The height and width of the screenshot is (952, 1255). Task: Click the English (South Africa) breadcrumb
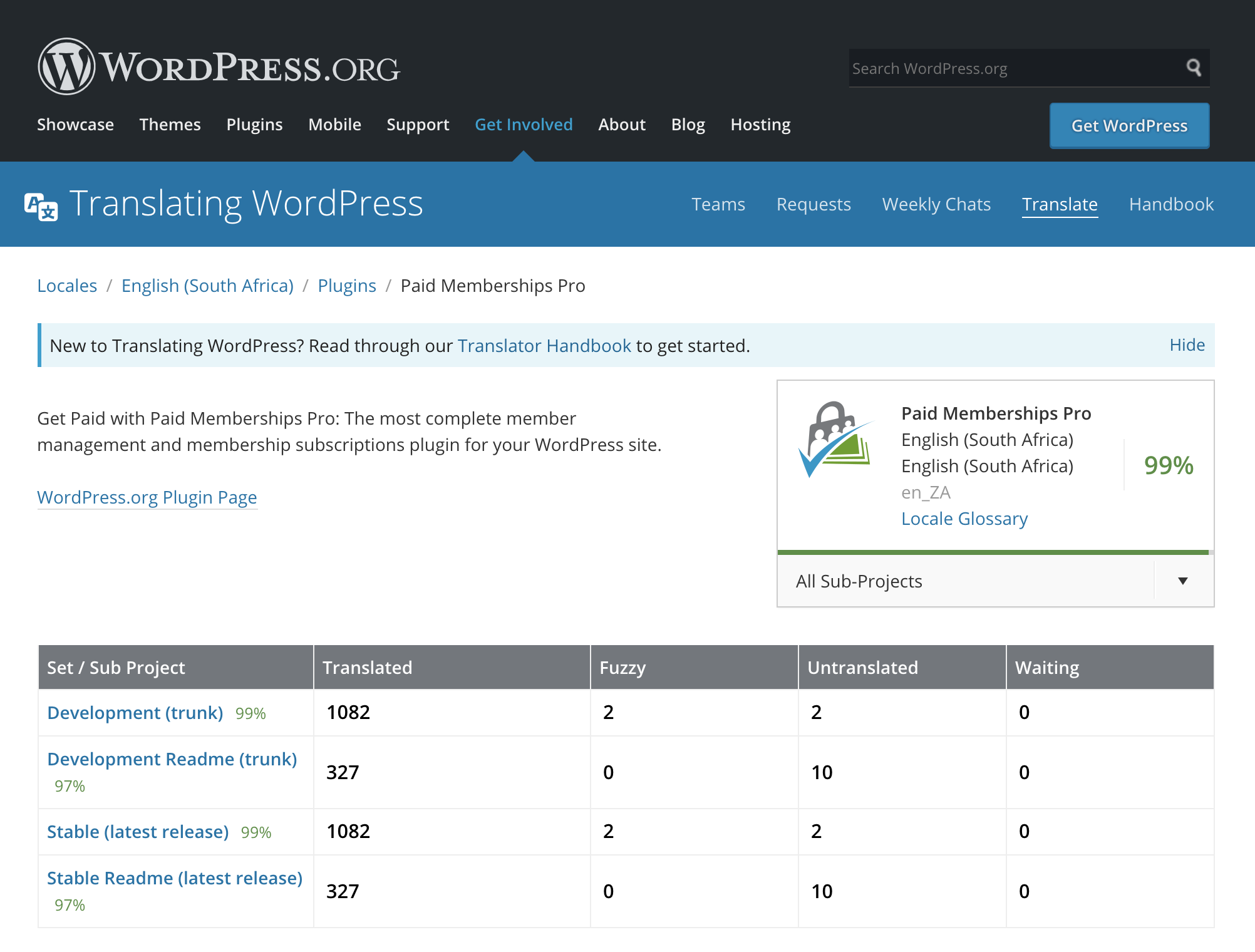click(207, 285)
